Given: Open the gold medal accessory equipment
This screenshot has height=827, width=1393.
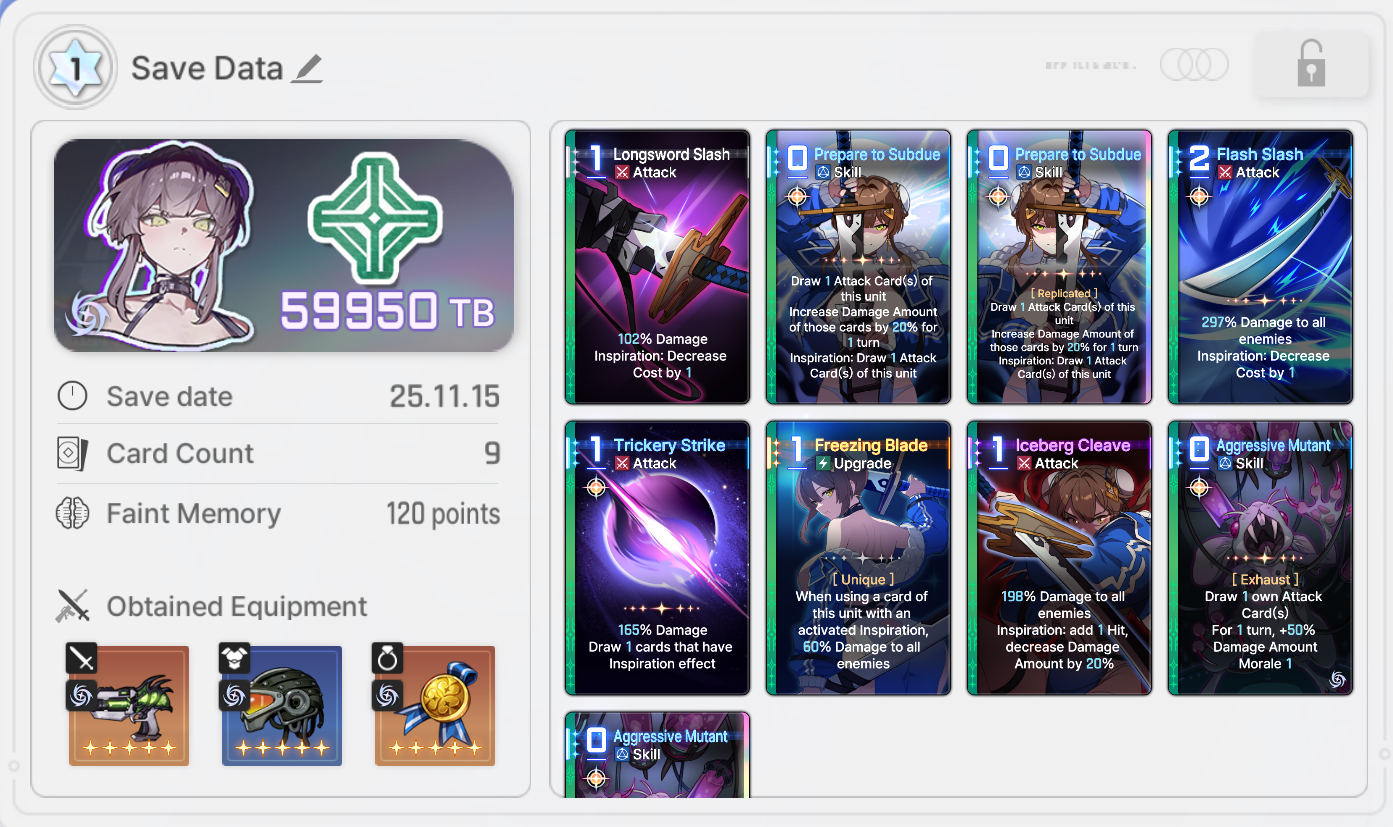Looking at the screenshot, I should tap(434, 705).
